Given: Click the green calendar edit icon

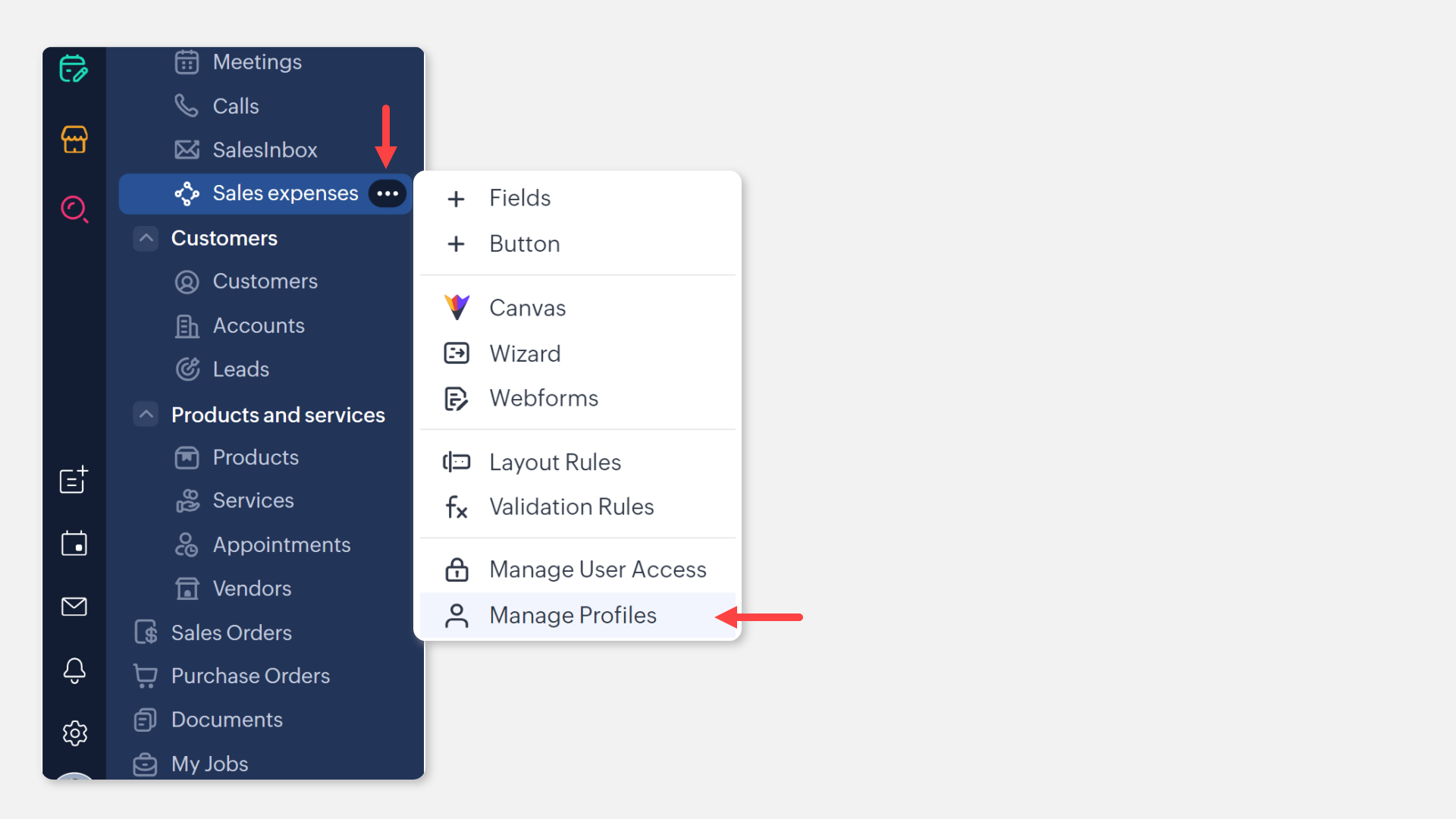Looking at the screenshot, I should [x=74, y=69].
